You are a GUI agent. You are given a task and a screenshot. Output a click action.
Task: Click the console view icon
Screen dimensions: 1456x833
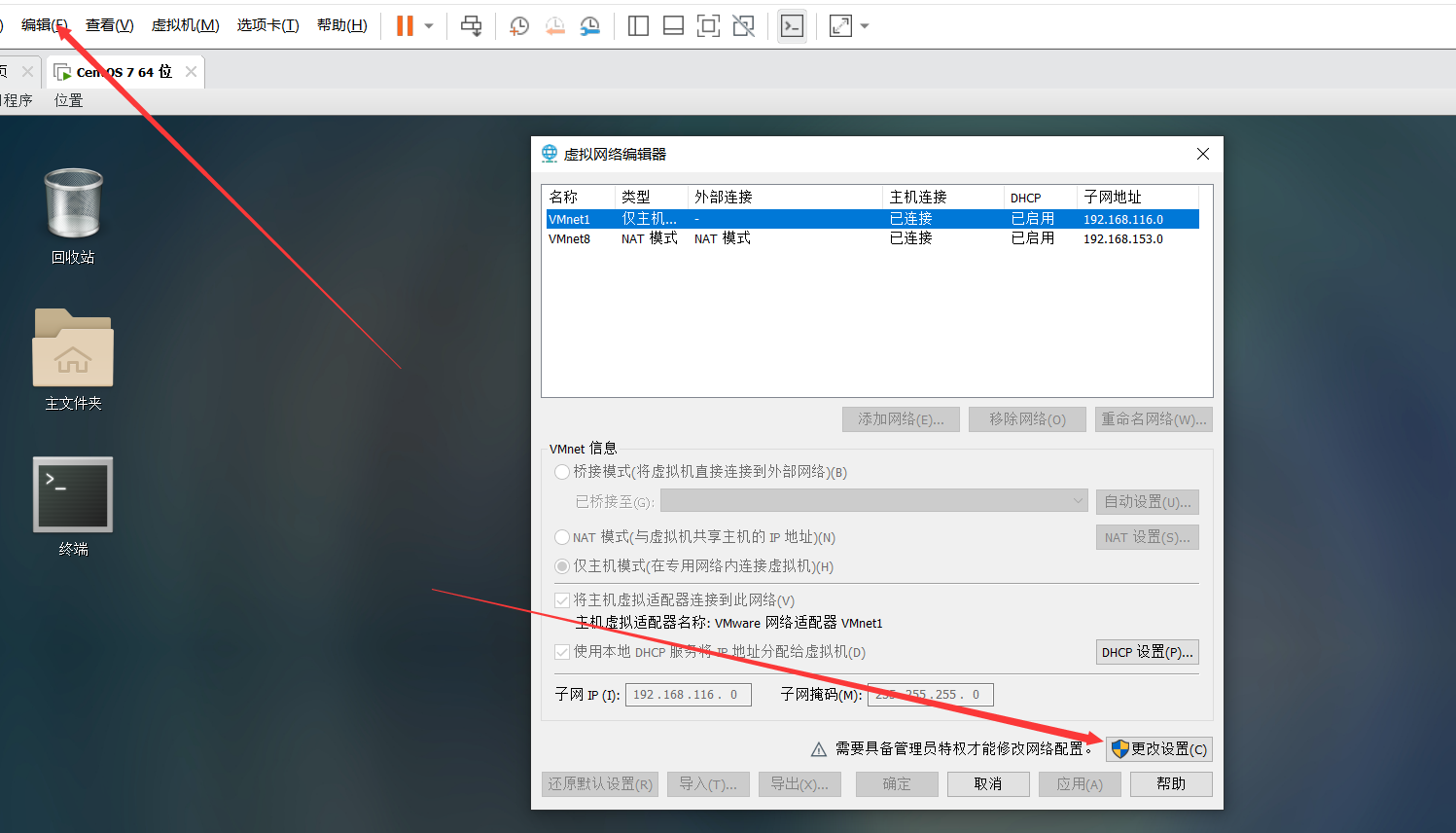[x=793, y=26]
